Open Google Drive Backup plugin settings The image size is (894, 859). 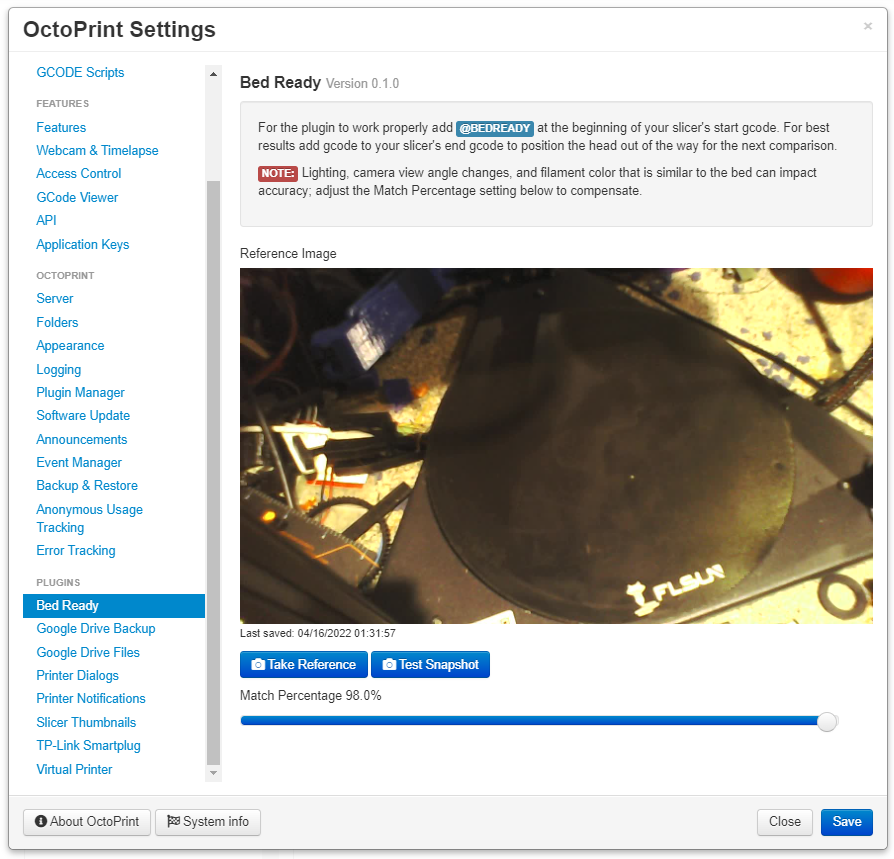click(x=96, y=629)
